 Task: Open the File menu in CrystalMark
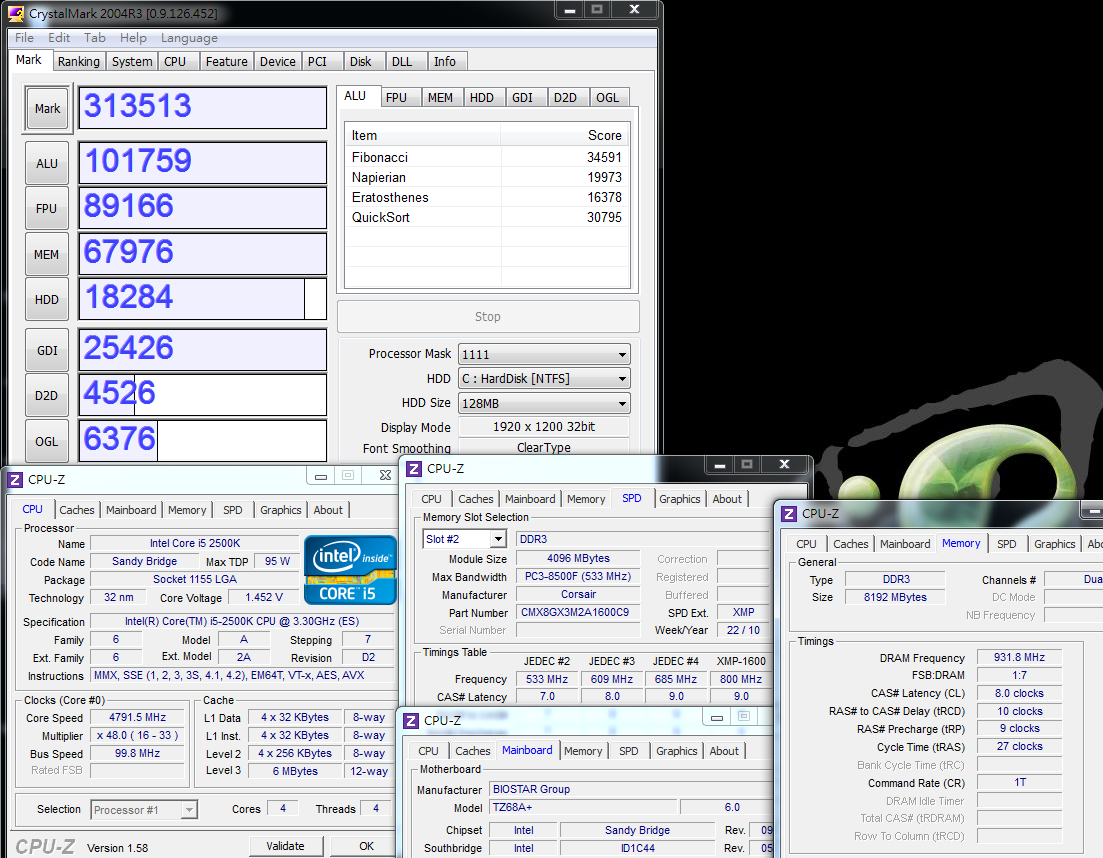(24, 38)
